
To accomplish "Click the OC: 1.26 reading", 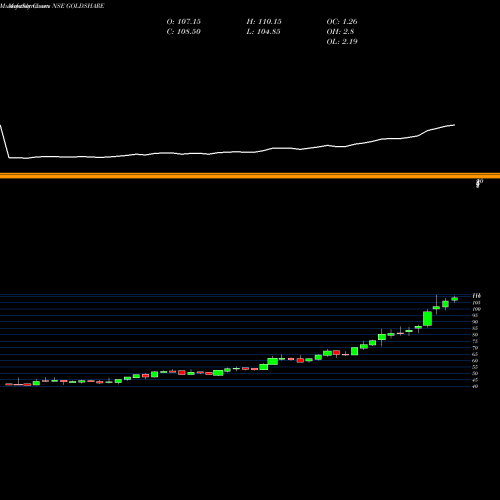I will pyautogui.click(x=342, y=22).
